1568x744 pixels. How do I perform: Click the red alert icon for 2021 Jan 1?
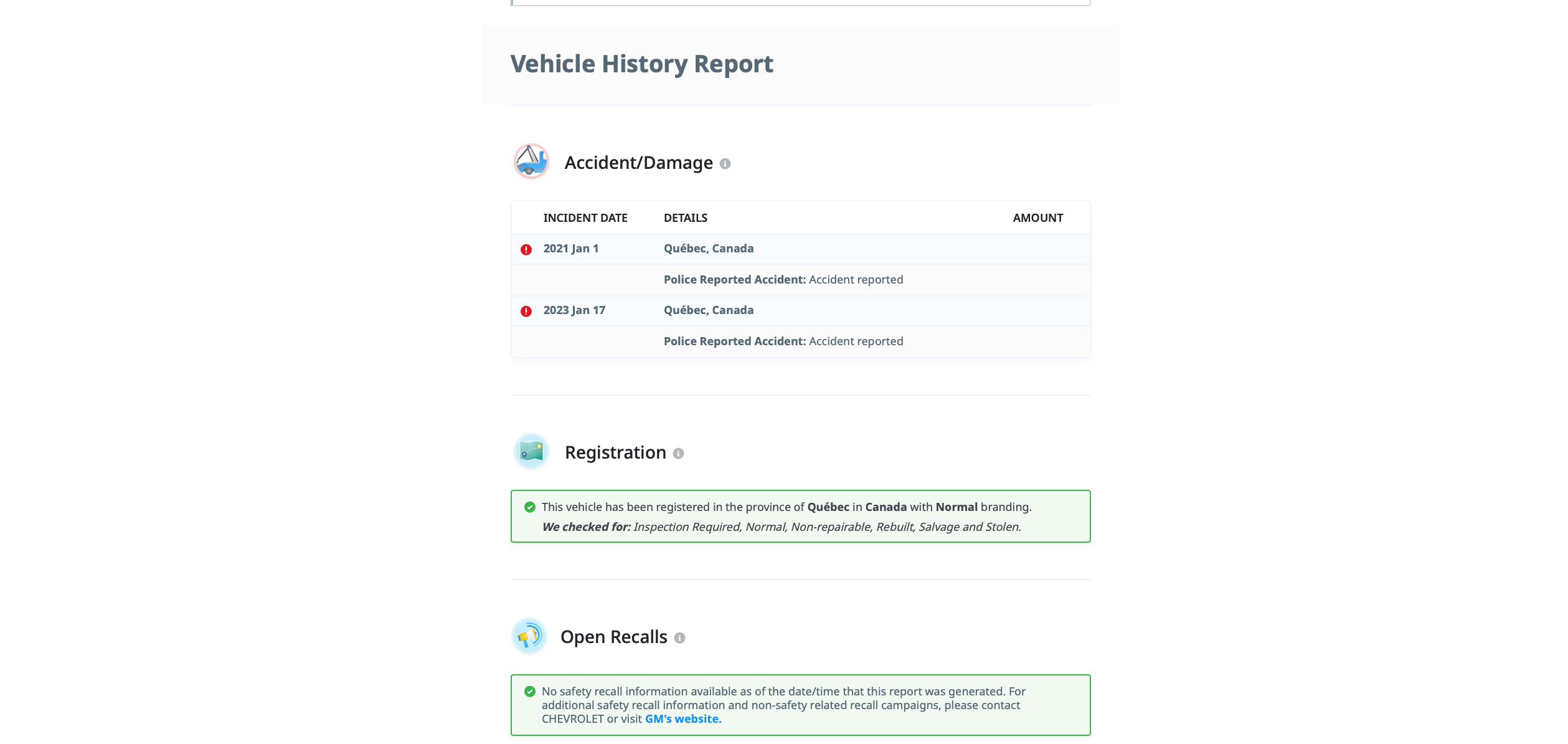[x=526, y=250]
